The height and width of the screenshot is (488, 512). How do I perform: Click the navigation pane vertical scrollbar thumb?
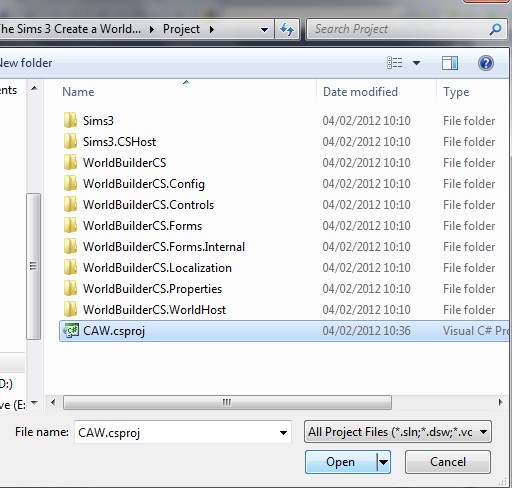(34, 266)
